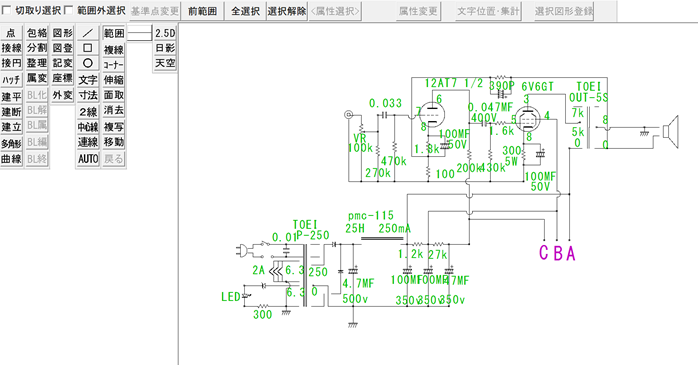Select the 連線 continuous line tool
698x365 pixels.
[88, 142]
